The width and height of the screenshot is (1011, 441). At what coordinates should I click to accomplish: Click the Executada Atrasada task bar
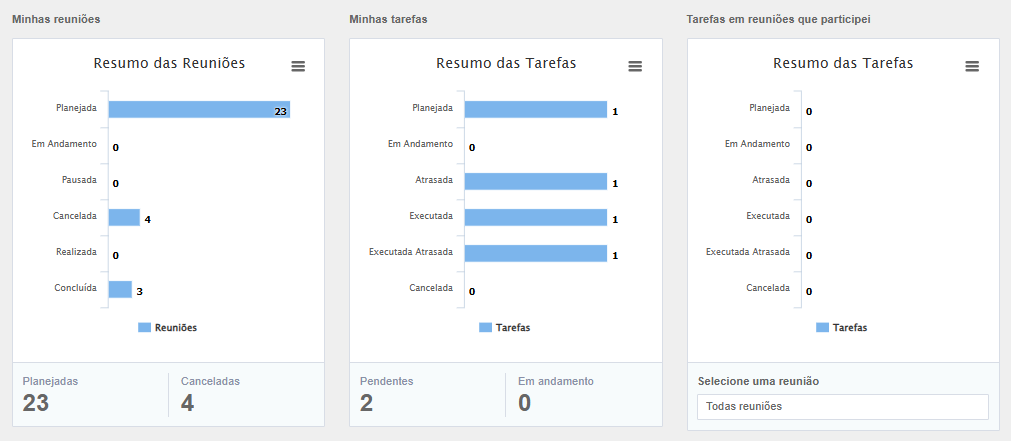click(x=535, y=254)
